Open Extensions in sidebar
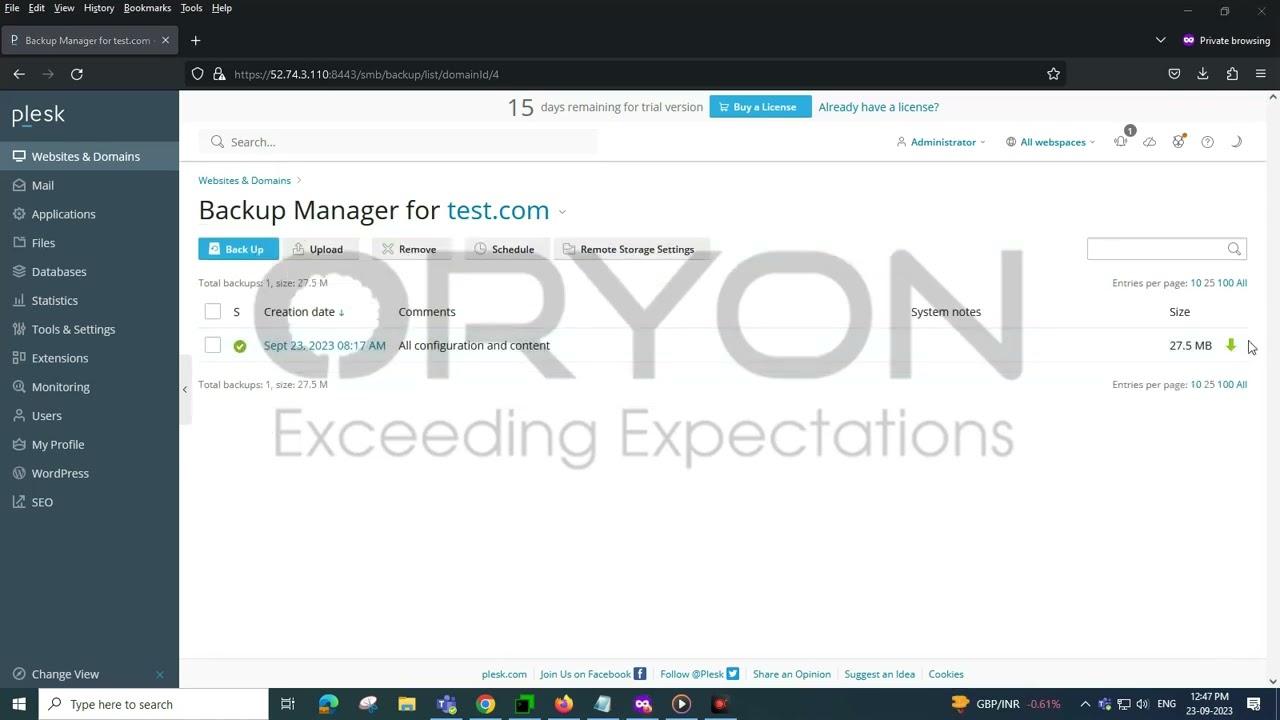 60,358
